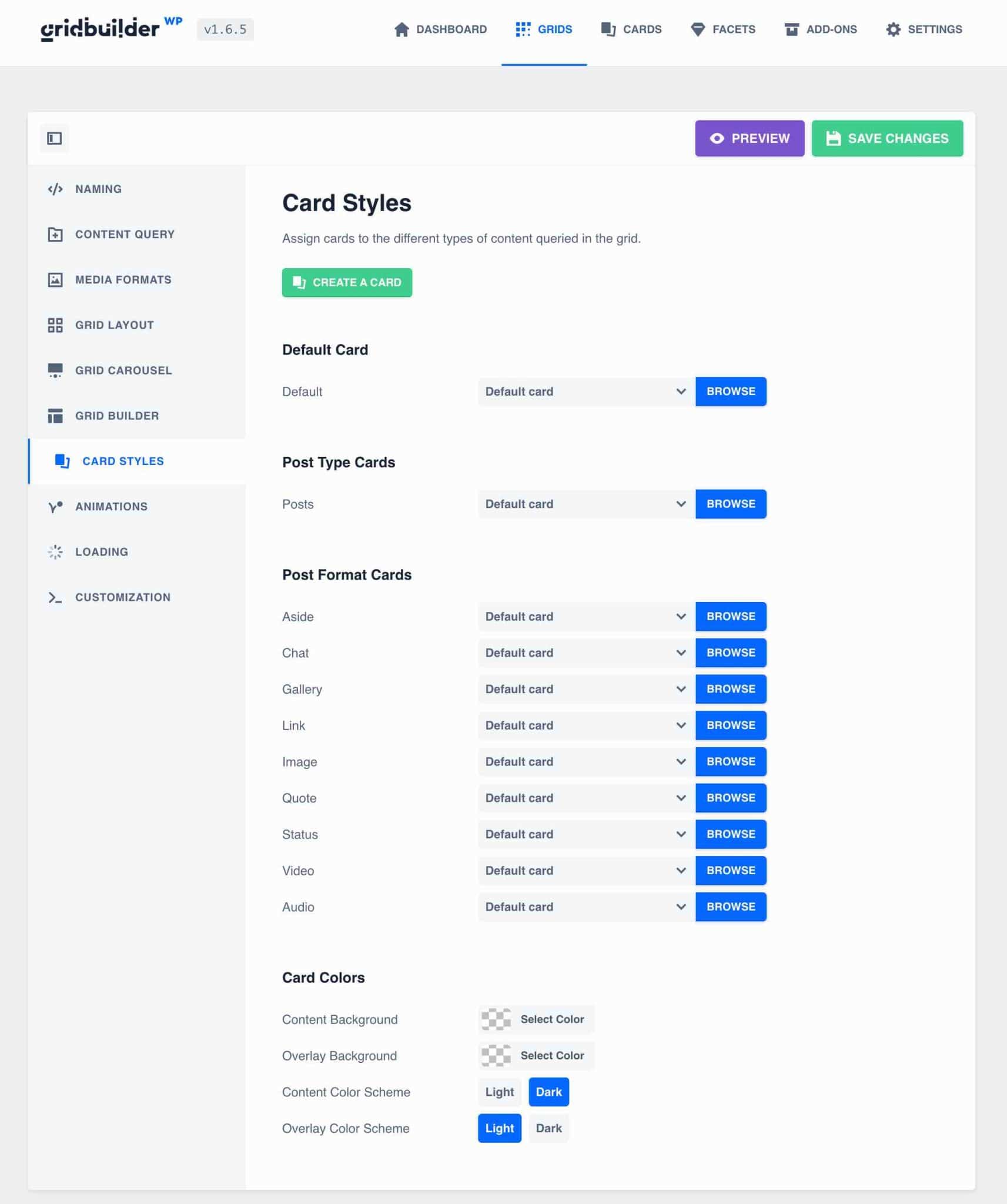Screen dimensions: 1007x1204
Task: Switch Overlay Color Scheme to Dark
Action: [x=548, y=1129]
